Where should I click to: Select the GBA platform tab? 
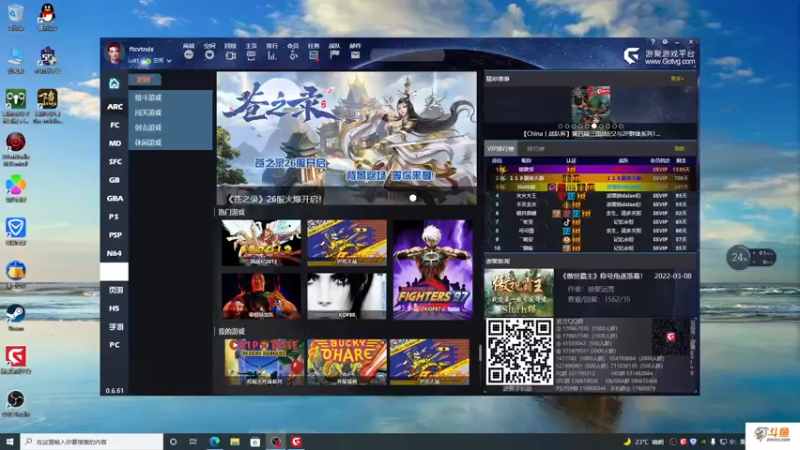coord(114,198)
